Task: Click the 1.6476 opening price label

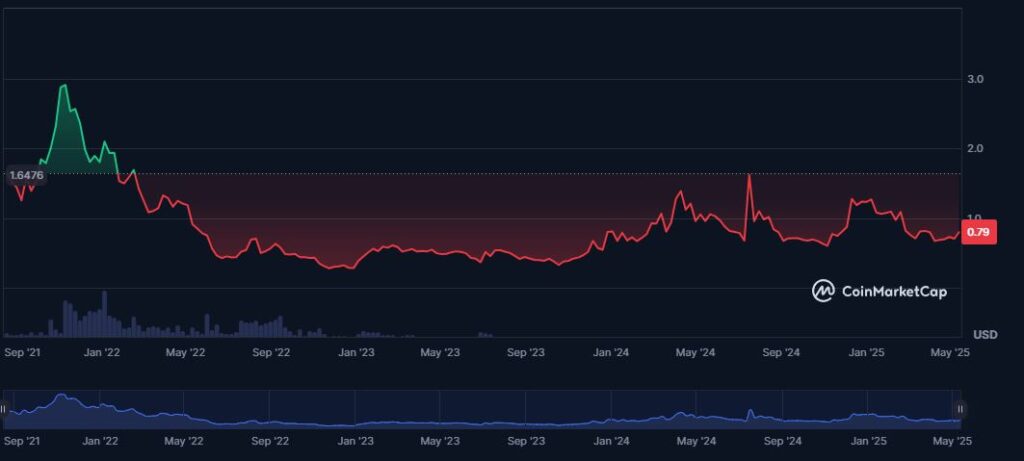Action: 25,176
